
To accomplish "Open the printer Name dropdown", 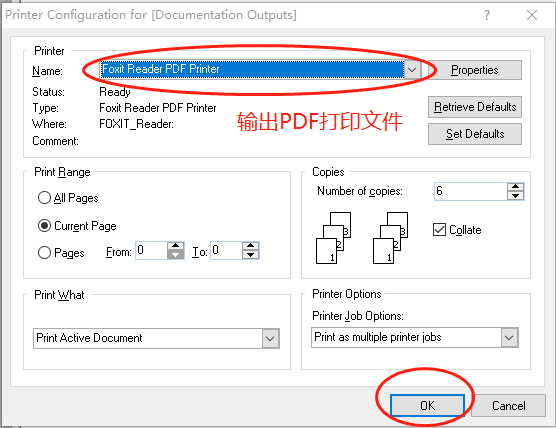I will [412, 70].
